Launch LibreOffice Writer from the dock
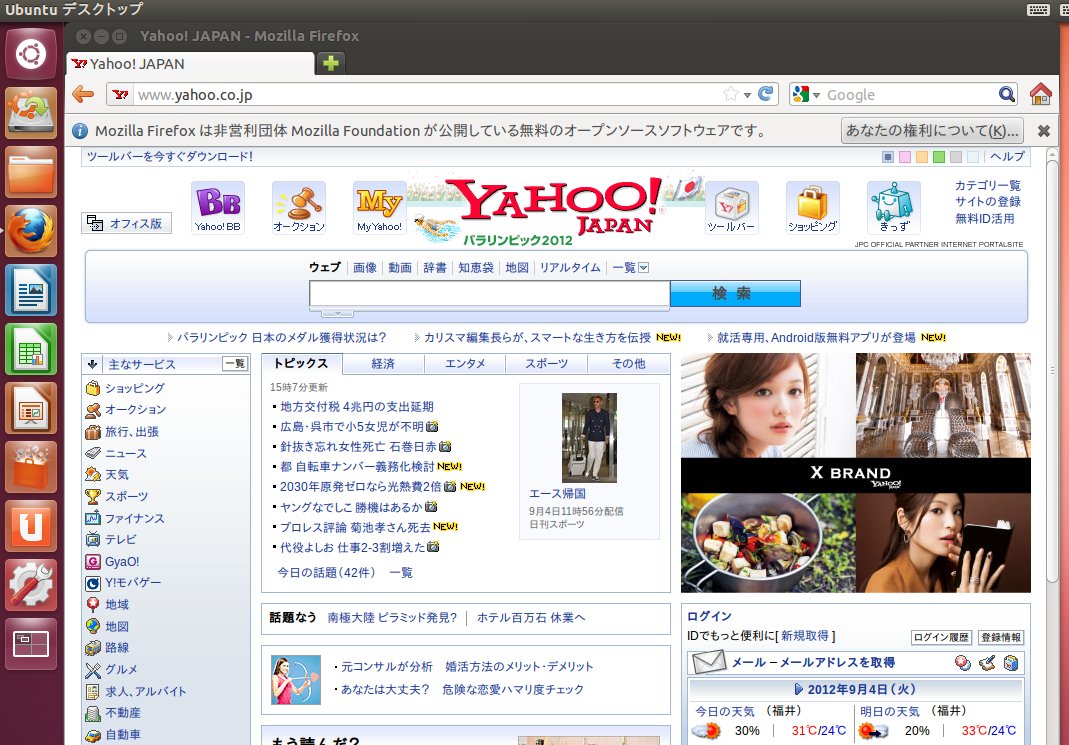The image size is (1069, 745). coord(31,290)
